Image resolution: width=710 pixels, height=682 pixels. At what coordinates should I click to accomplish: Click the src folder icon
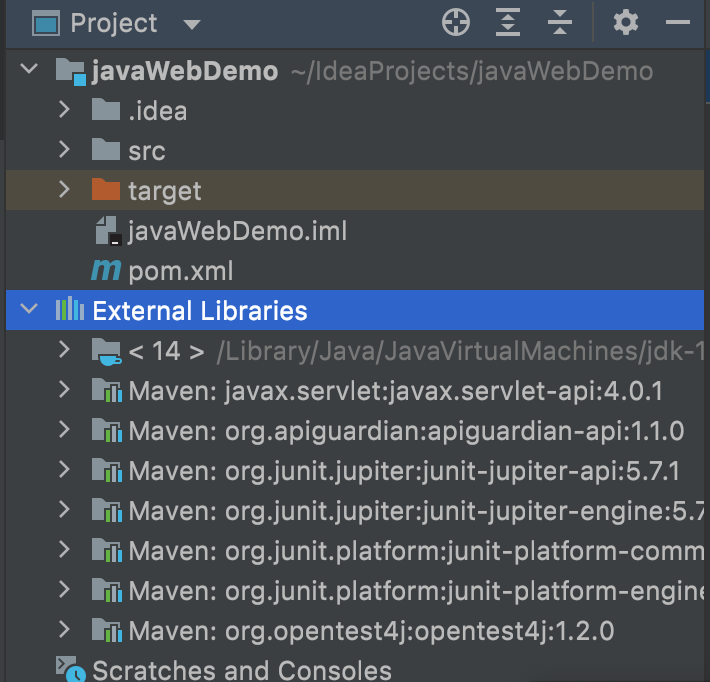pos(106,150)
